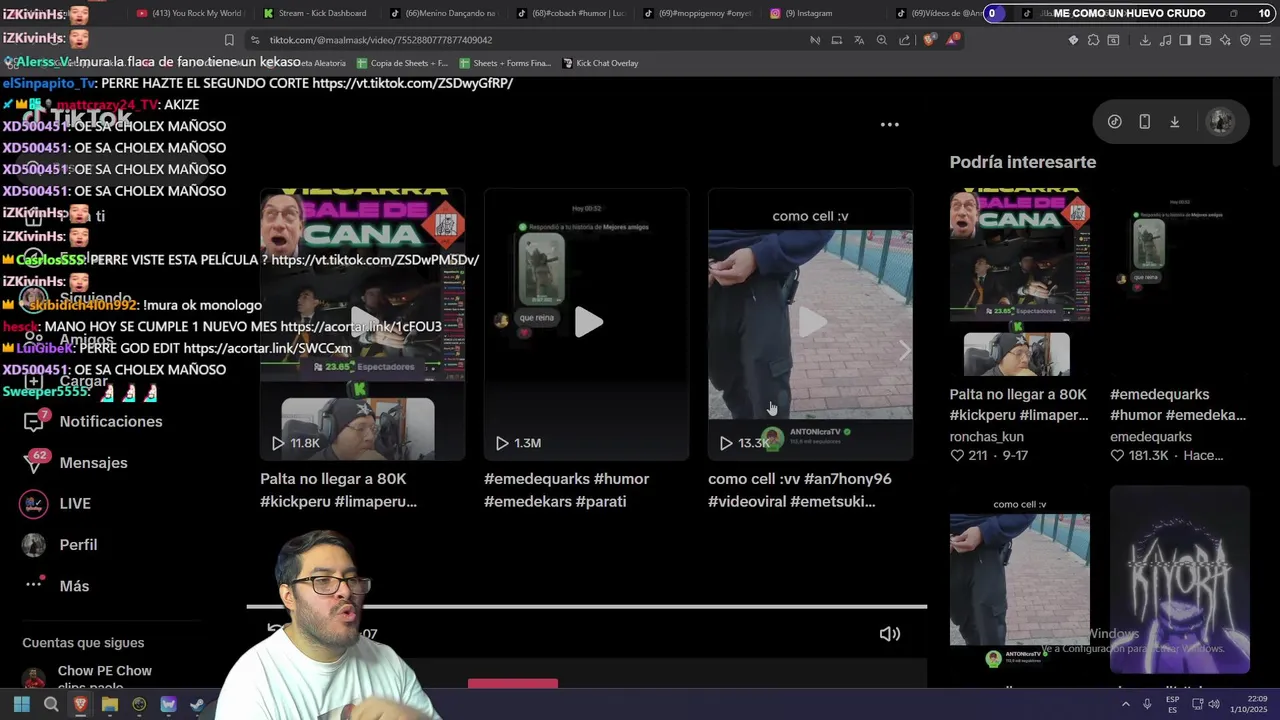
Task: Click the Brave Rewards triangle icon
Action: [x=954, y=40]
